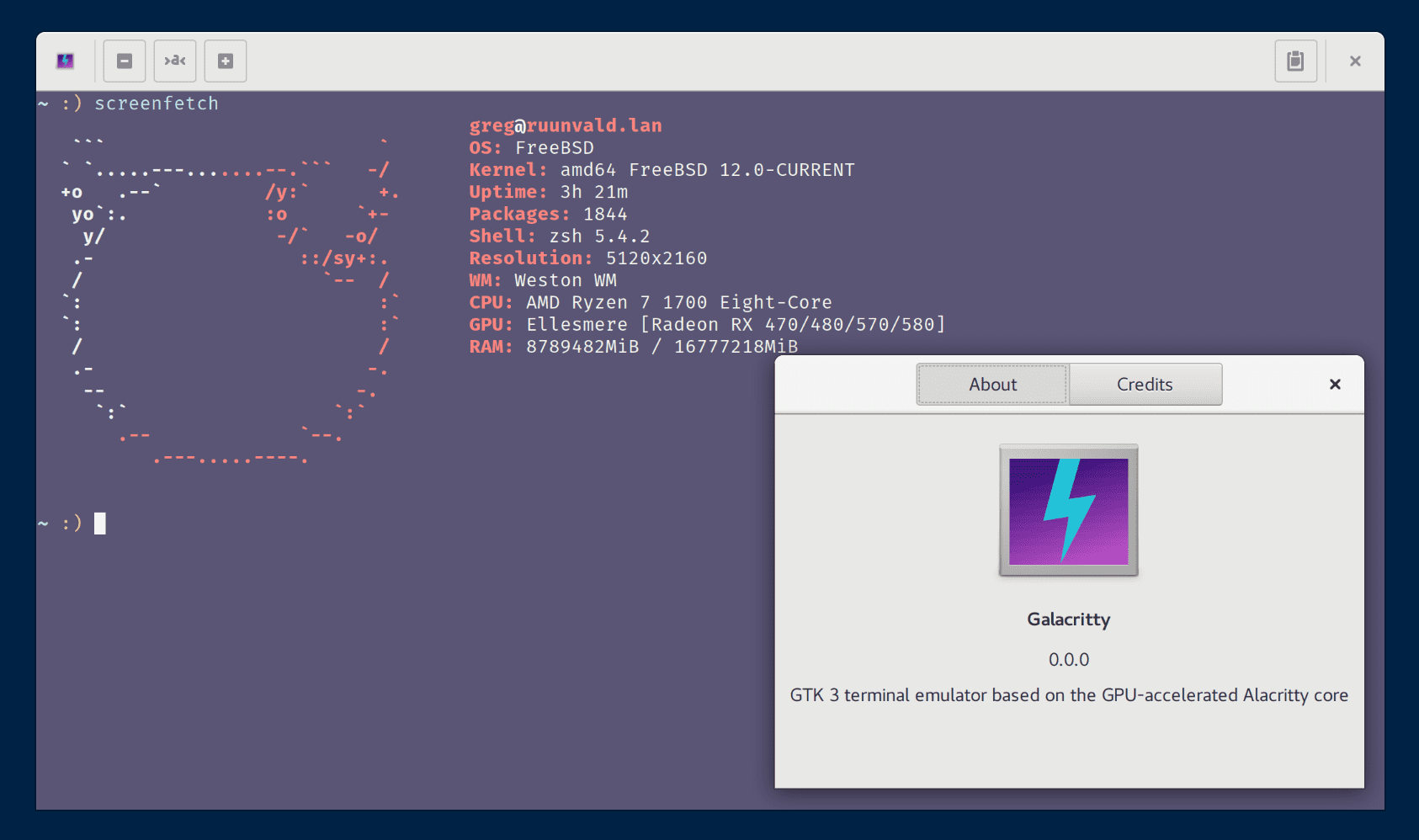
Task: Click the Packages 1844 line
Action: point(549,214)
